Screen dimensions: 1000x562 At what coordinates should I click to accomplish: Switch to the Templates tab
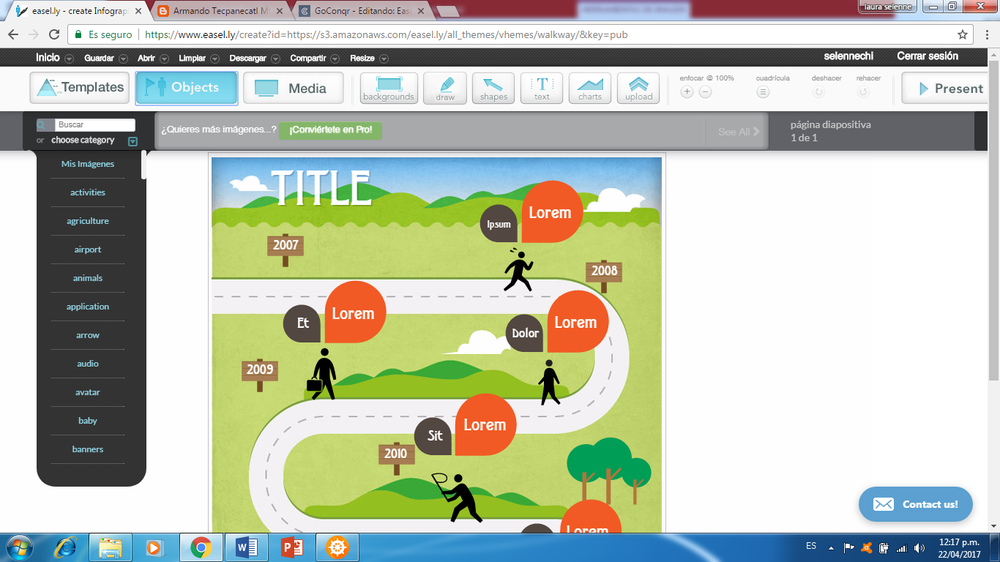click(x=80, y=88)
